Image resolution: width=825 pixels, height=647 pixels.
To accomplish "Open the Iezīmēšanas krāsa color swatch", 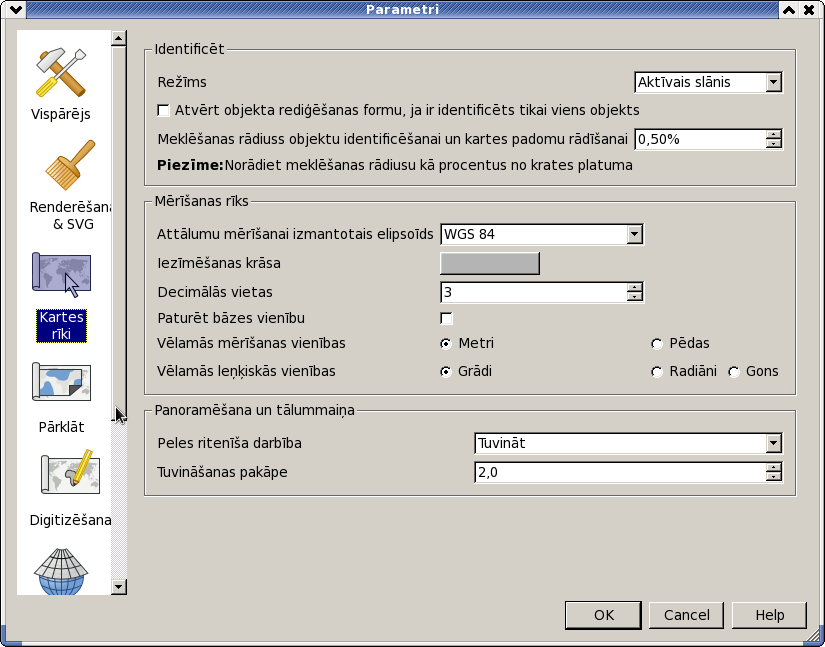I will click(x=490, y=263).
